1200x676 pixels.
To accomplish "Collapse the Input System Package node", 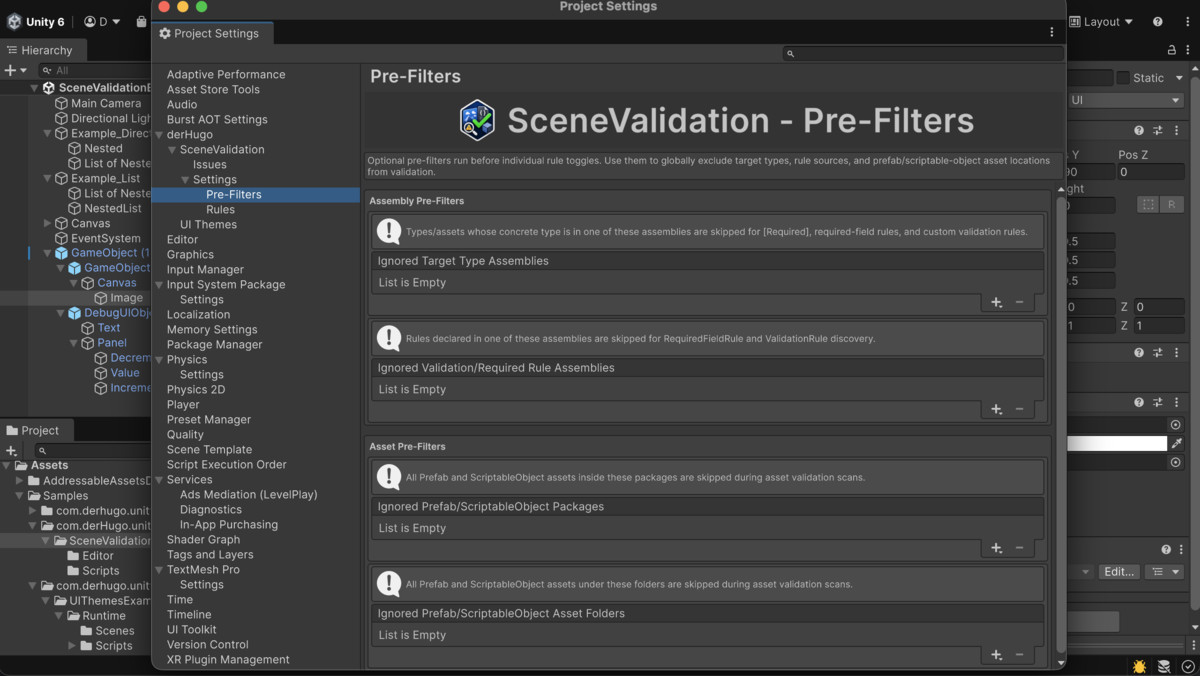I will pyautogui.click(x=159, y=285).
